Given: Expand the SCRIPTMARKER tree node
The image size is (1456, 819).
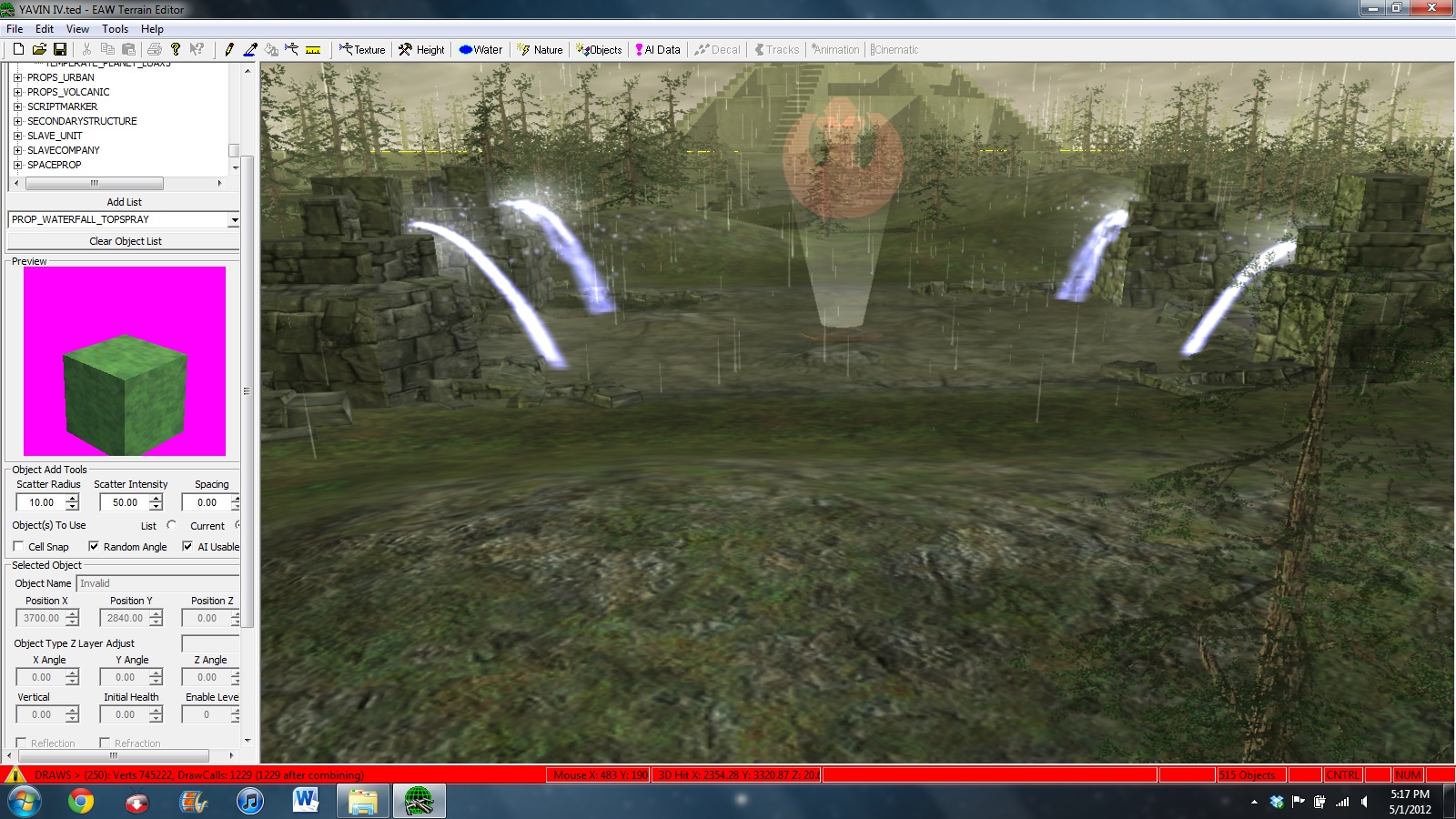Looking at the screenshot, I should tap(17, 106).
